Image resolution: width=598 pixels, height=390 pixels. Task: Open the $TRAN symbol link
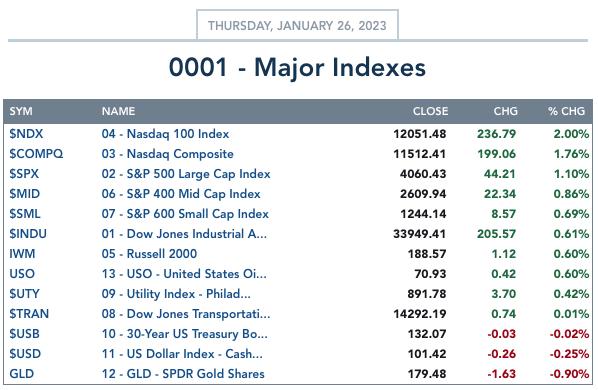point(29,314)
